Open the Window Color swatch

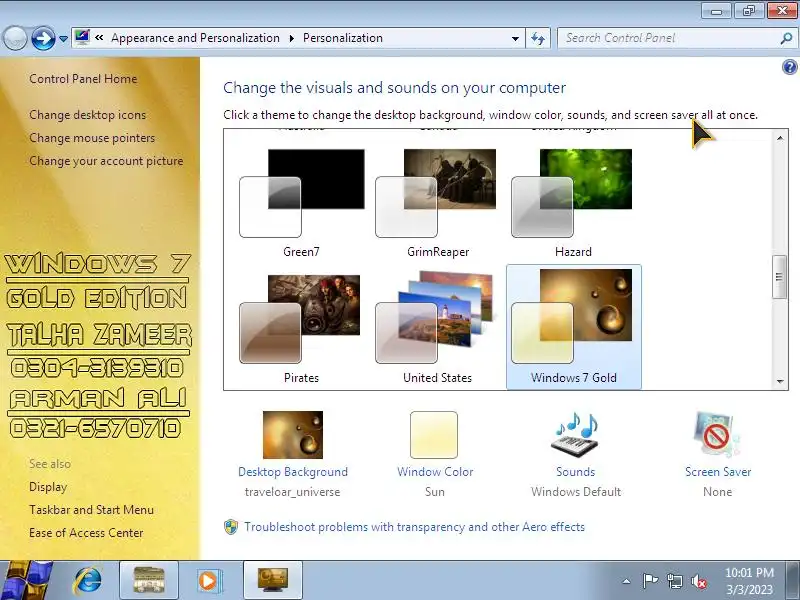point(434,435)
